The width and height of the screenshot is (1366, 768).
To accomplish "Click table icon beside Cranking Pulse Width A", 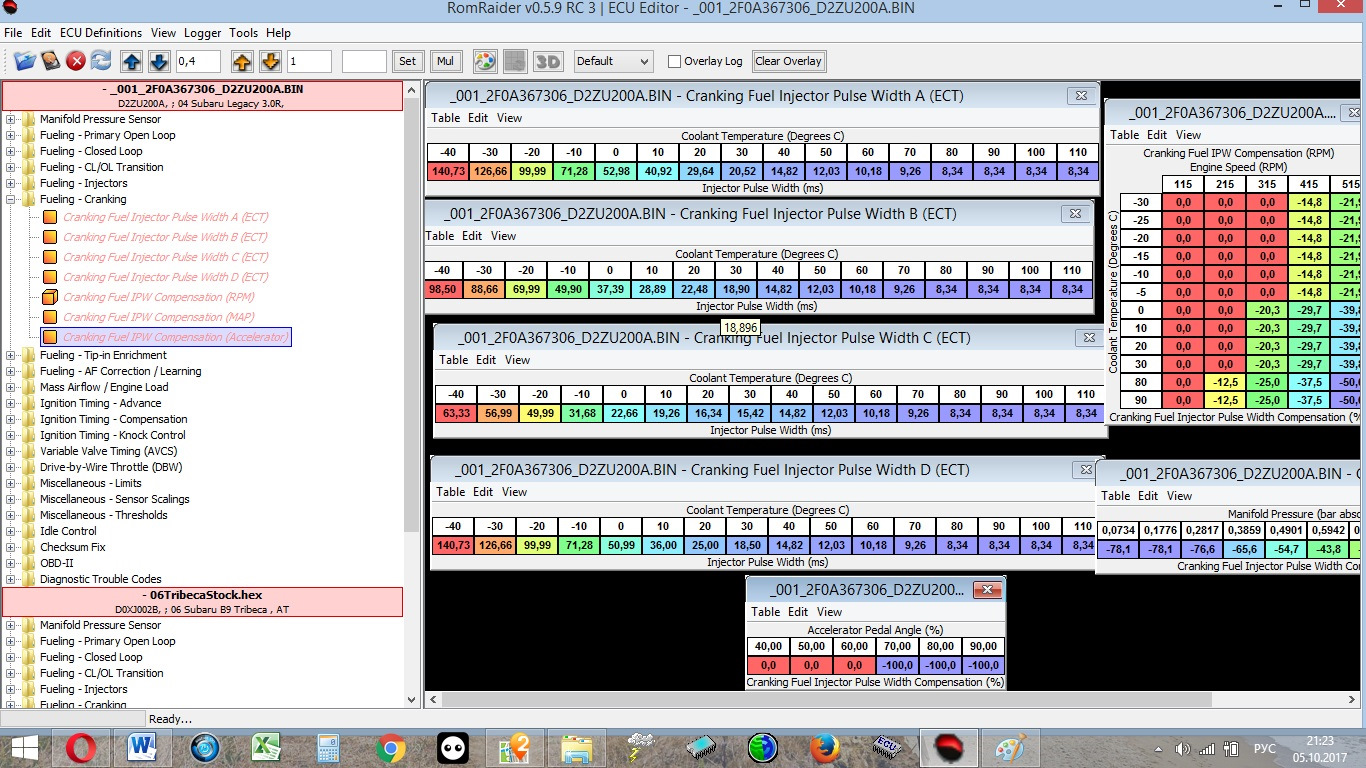I will click(x=50, y=217).
